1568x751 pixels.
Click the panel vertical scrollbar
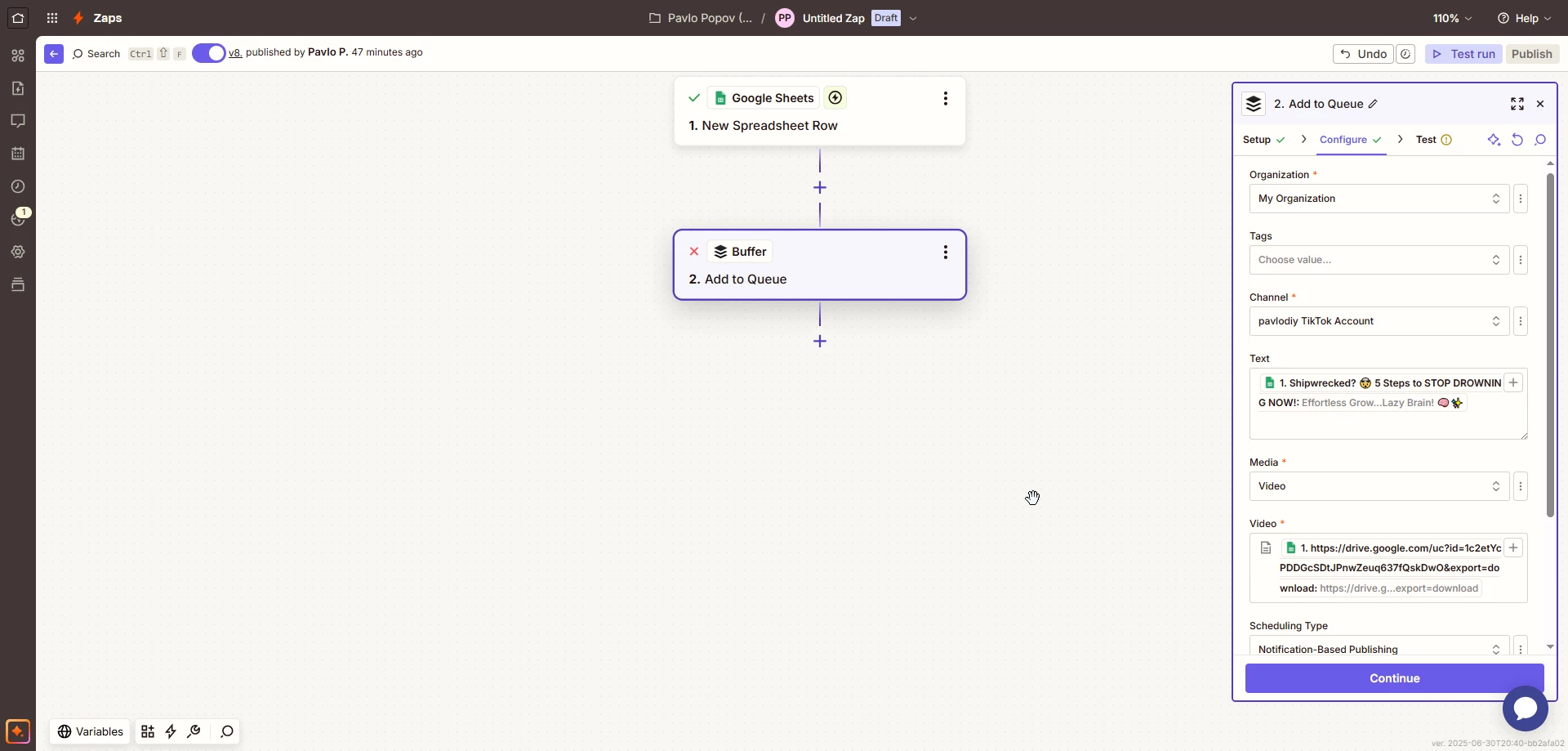point(1550,345)
